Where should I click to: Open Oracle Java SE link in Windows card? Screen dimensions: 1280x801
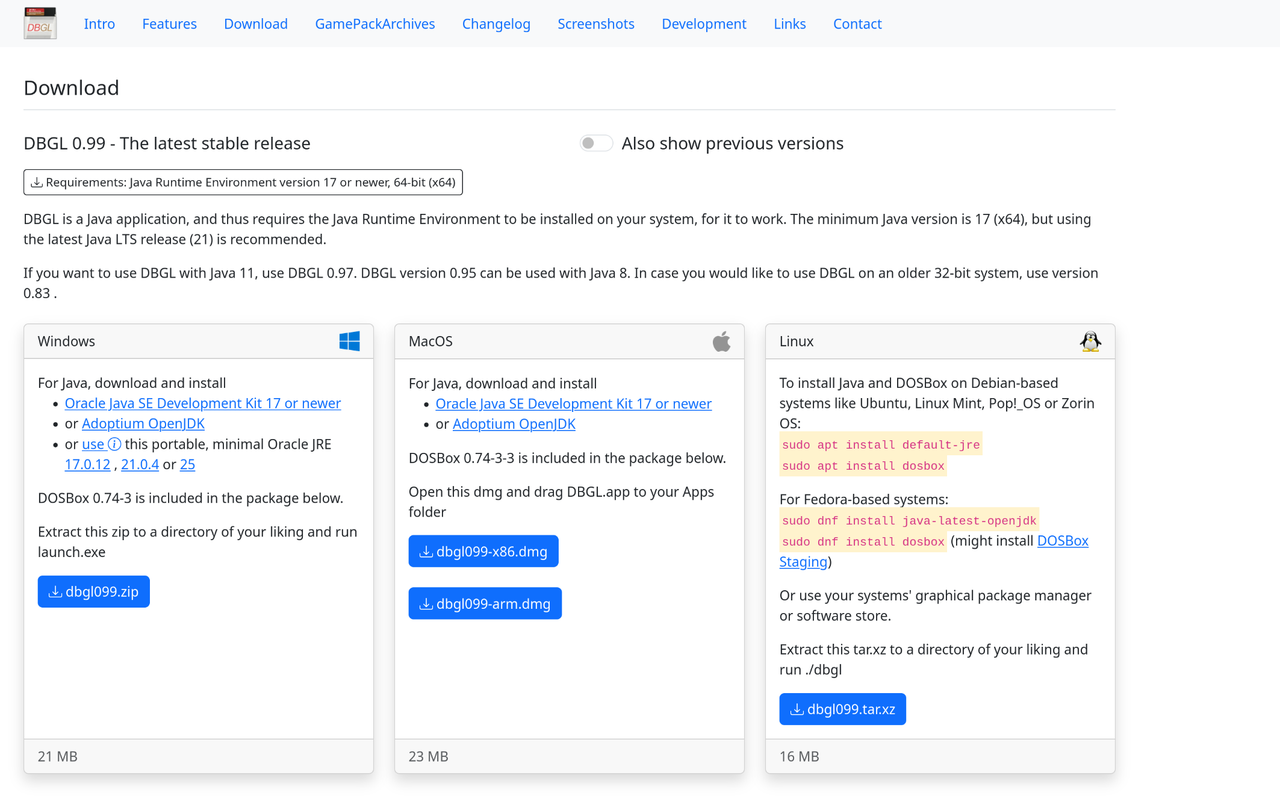pyautogui.click(x=203, y=403)
